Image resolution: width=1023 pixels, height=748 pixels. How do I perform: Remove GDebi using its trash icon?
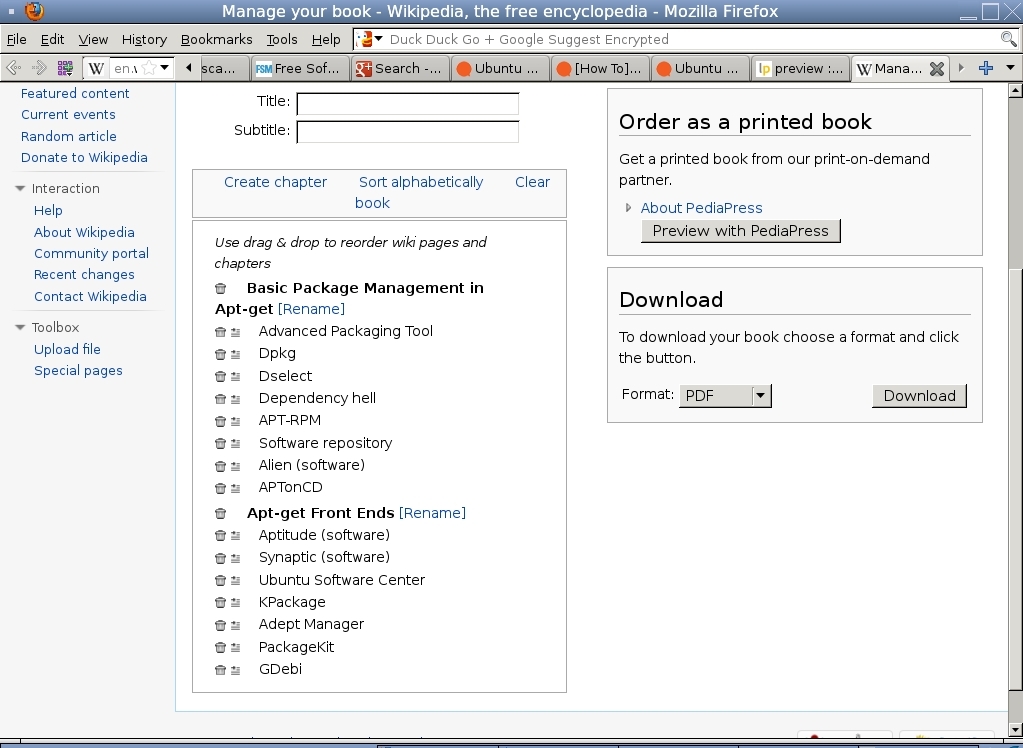tap(221, 670)
